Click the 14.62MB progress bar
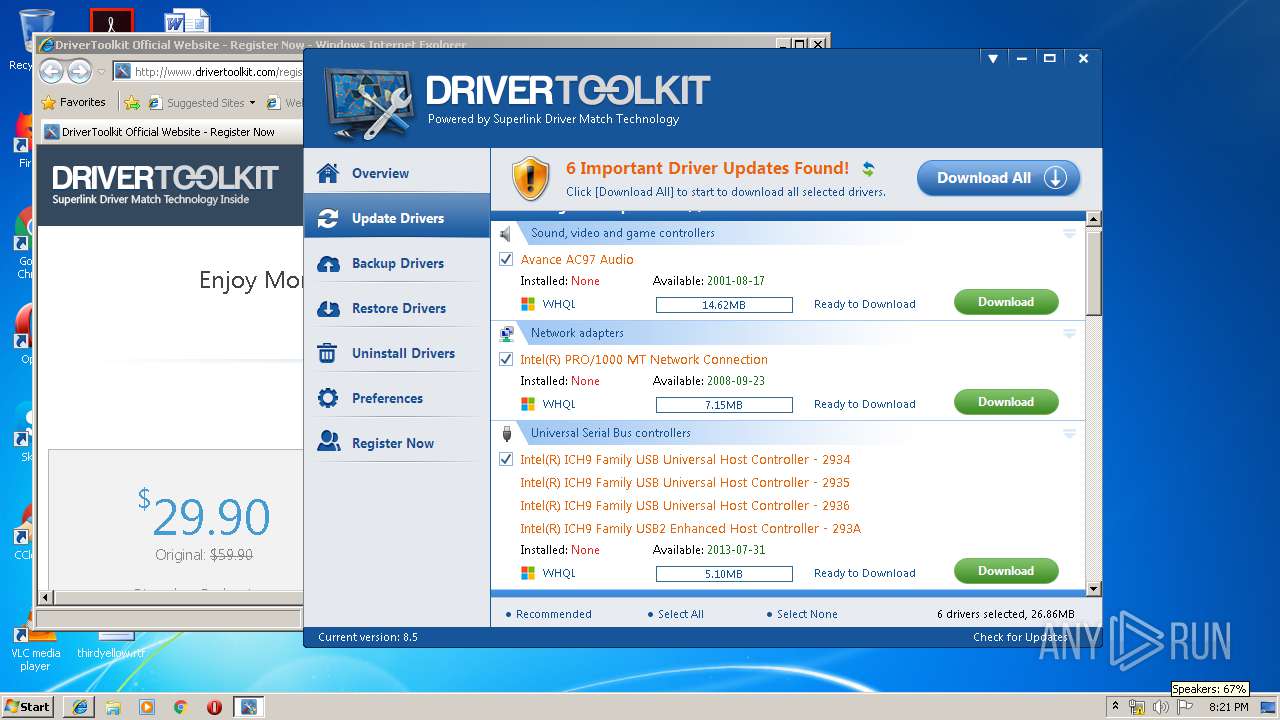This screenshot has height=720, width=1280. click(x=724, y=305)
